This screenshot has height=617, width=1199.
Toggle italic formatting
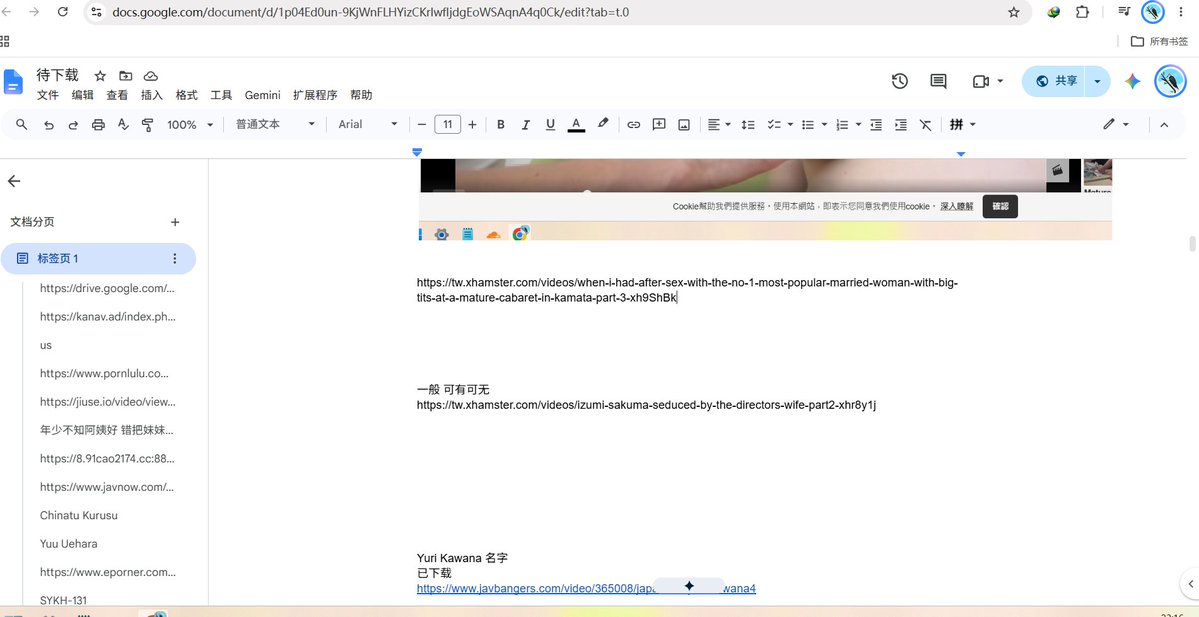tap(525, 125)
